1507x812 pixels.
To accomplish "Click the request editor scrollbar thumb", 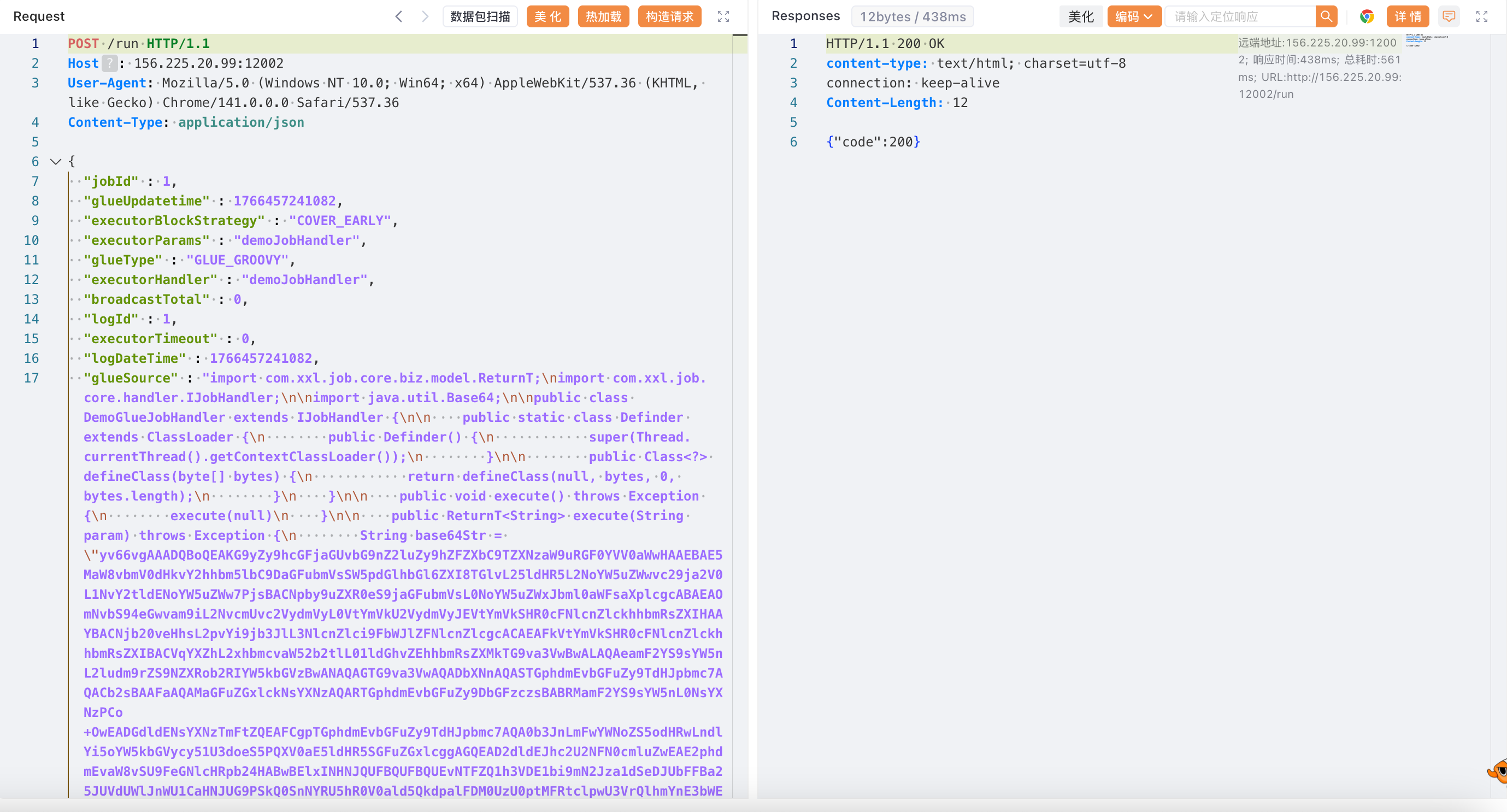I will pos(739,36).
